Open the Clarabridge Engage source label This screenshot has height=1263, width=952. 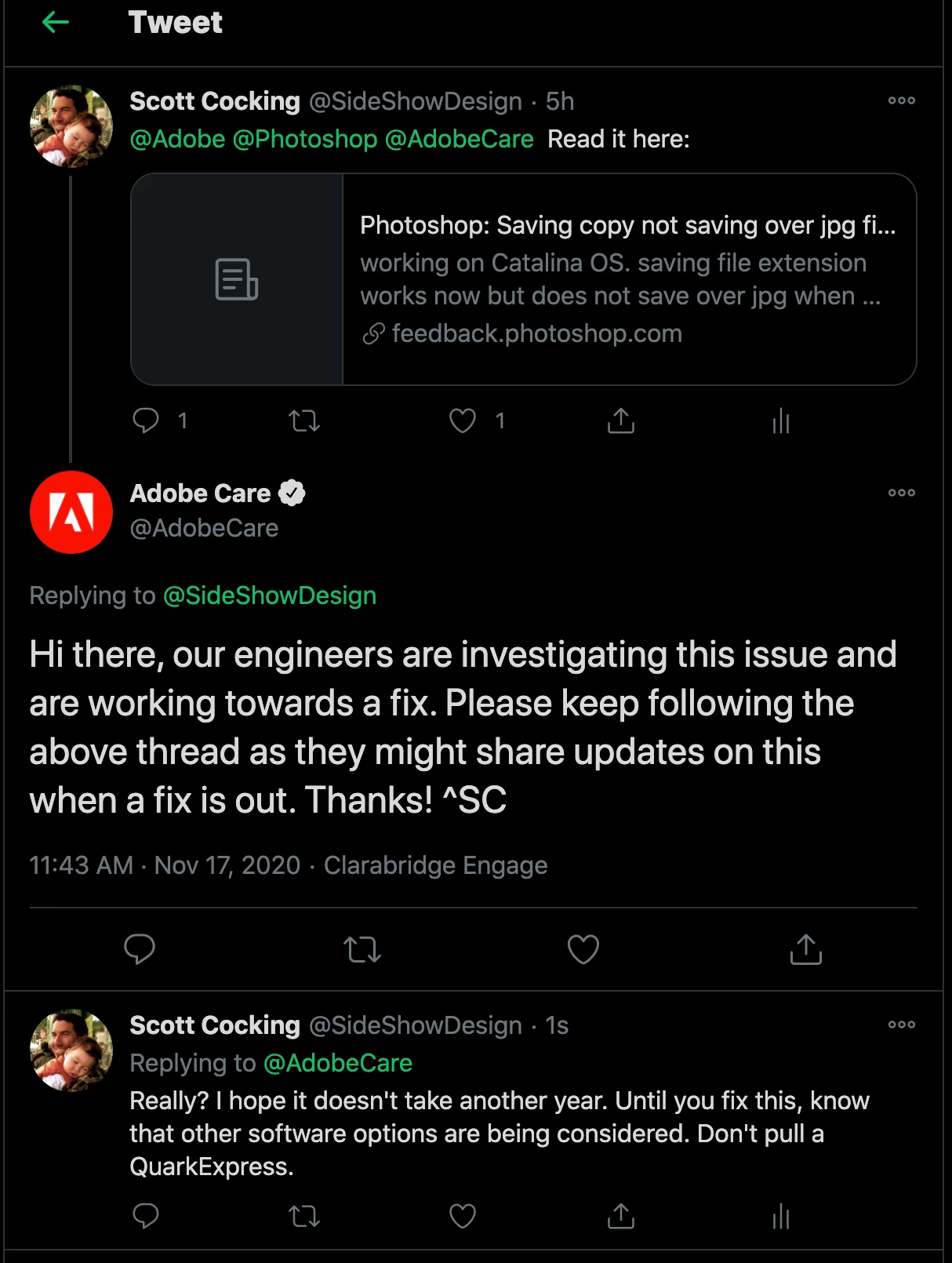pos(436,865)
